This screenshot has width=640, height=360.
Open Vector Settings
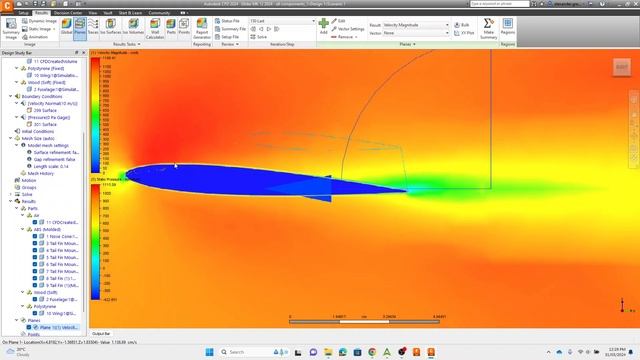tap(348, 29)
